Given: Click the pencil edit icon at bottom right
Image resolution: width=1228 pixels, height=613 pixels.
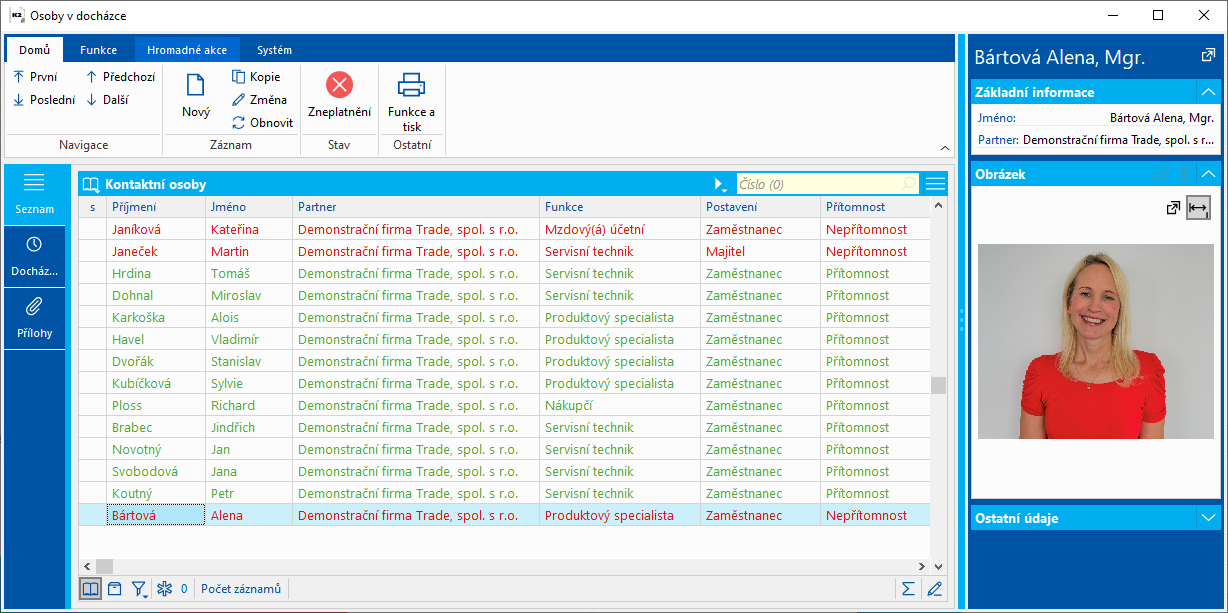Looking at the screenshot, I should [935, 589].
